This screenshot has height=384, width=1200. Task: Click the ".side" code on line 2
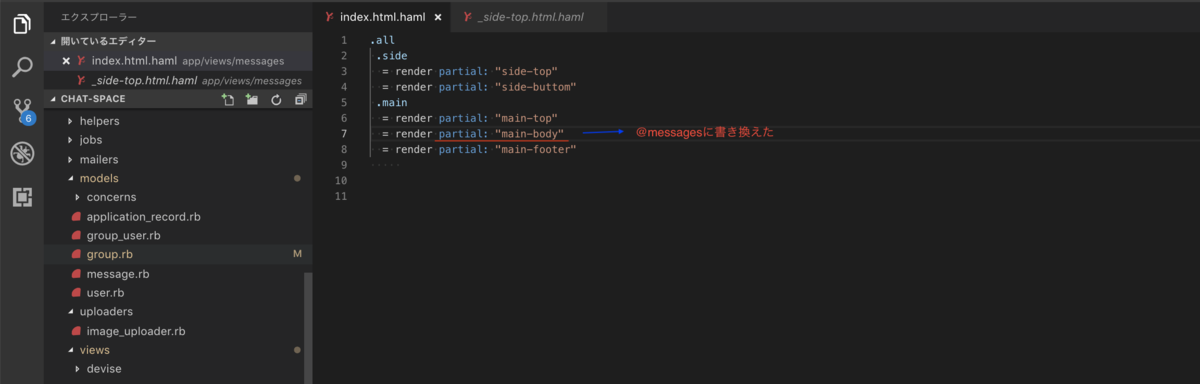(x=392, y=56)
